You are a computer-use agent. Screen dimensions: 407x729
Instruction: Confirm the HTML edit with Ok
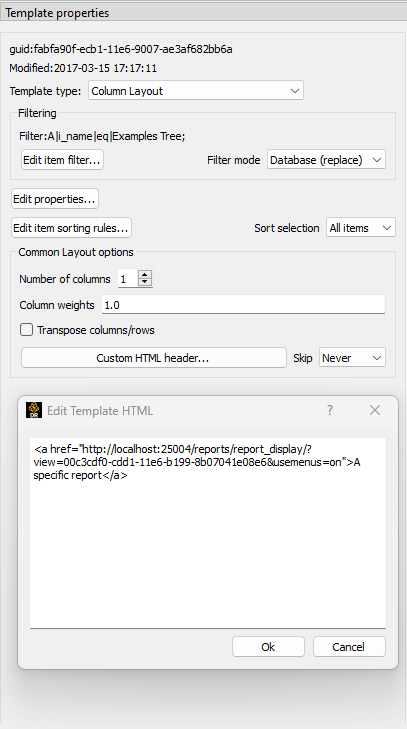point(268,647)
